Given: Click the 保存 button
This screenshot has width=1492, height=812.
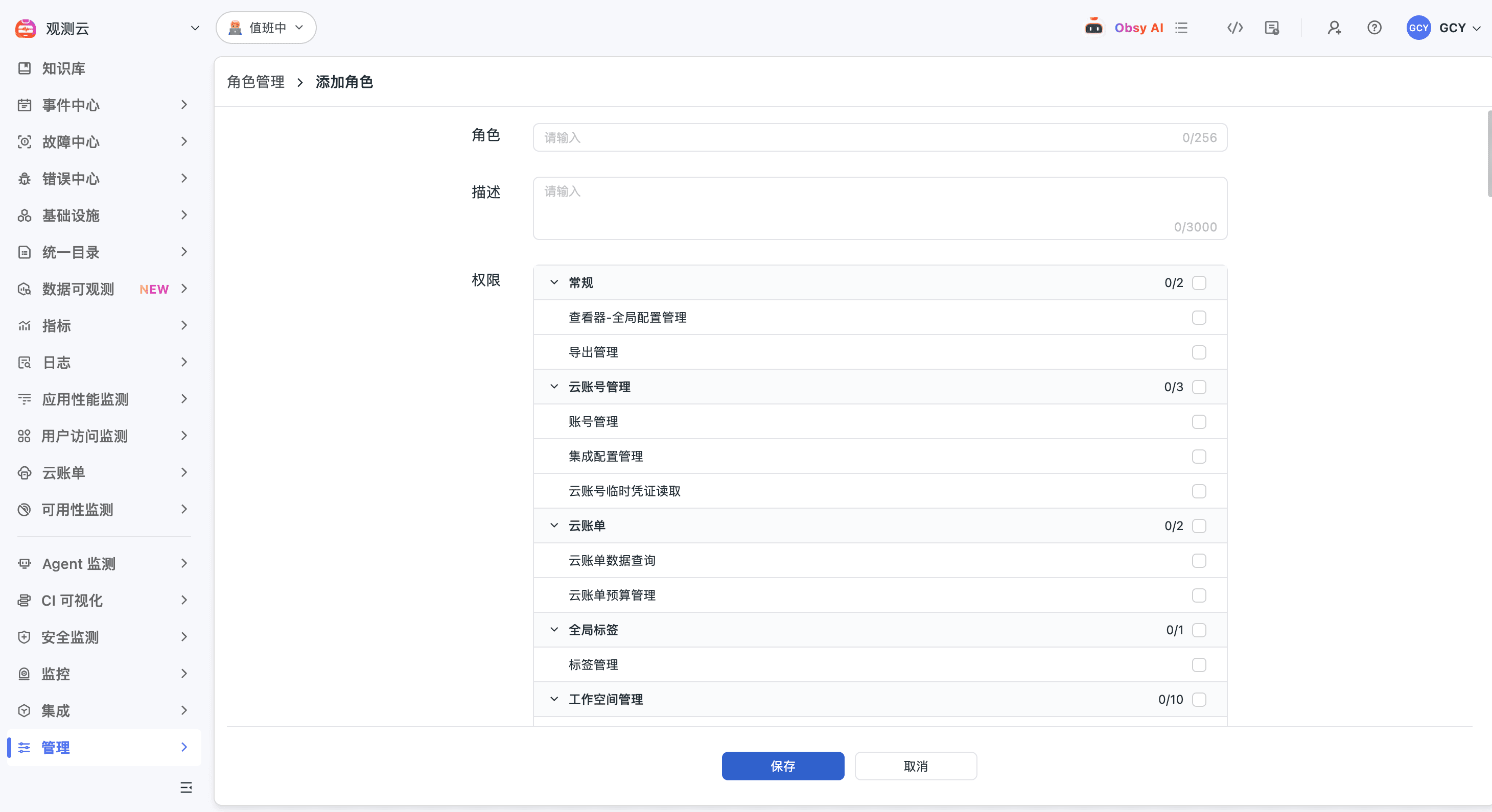Looking at the screenshot, I should pyautogui.click(x=782, y=766).
